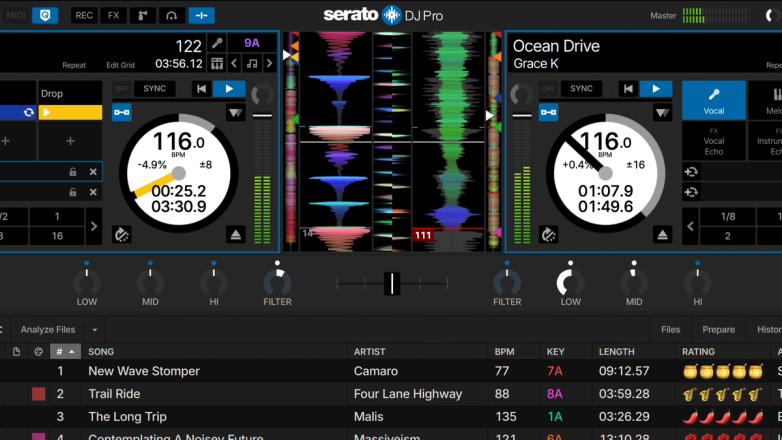Shift key up with right arrow beside note
This screenshot has width=782, height=440.
coord(269,63)
